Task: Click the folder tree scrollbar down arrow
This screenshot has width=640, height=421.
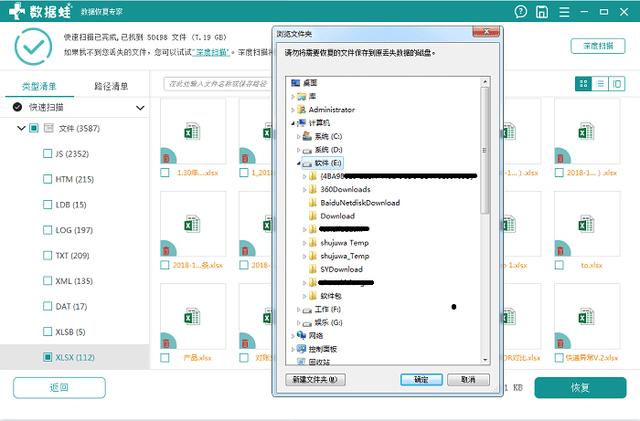Action: pyautogui.click(x=485, y=359)
